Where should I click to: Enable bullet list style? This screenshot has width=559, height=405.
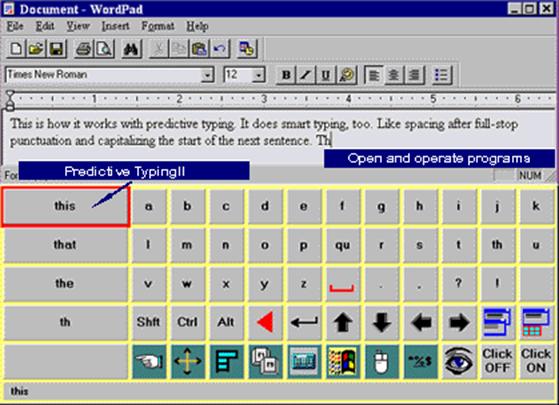coord(442,75)
